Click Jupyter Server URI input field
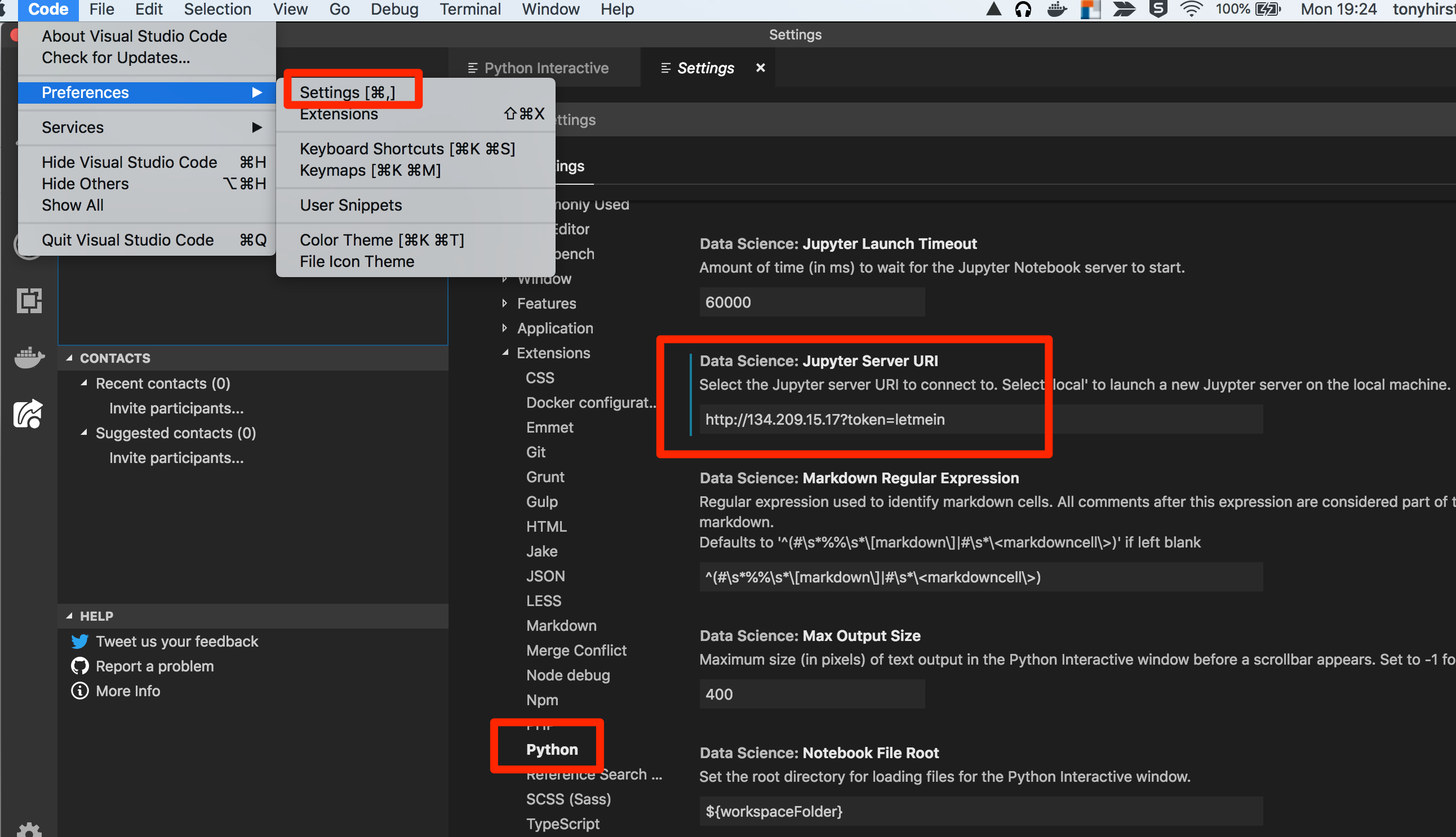This screenshot has width=1456, height=837. pos(981,419)
